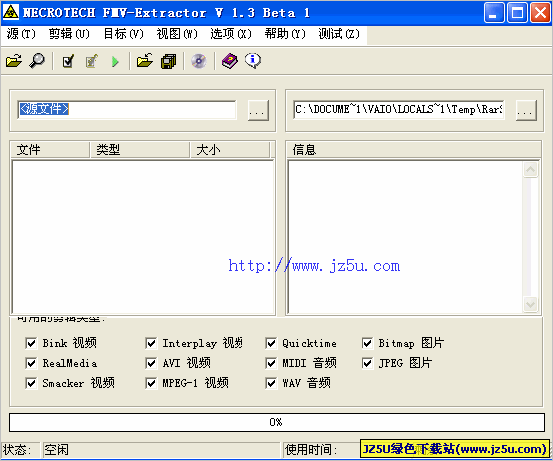Start extraction with green play arrow
The image size is (553, 461).
coord(115,62)
